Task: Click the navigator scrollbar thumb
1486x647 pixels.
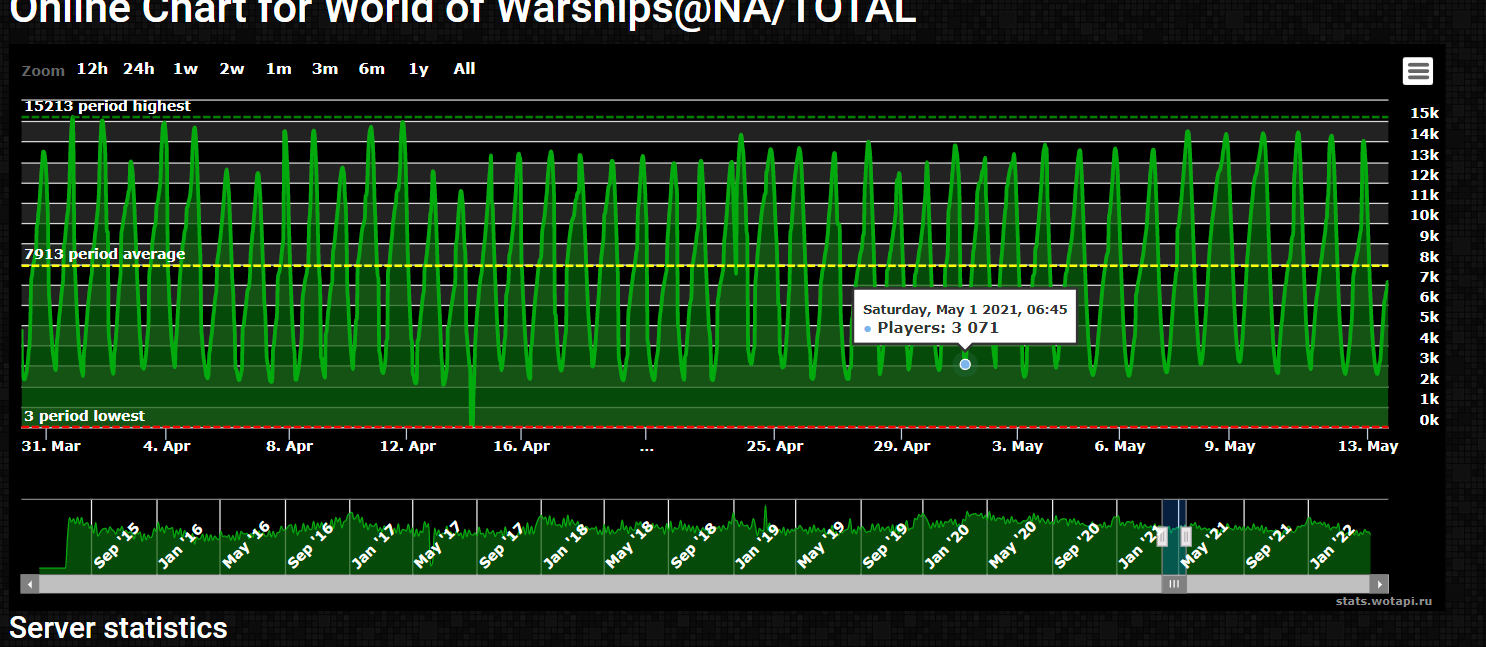Action: click(x=1174, y=584)
